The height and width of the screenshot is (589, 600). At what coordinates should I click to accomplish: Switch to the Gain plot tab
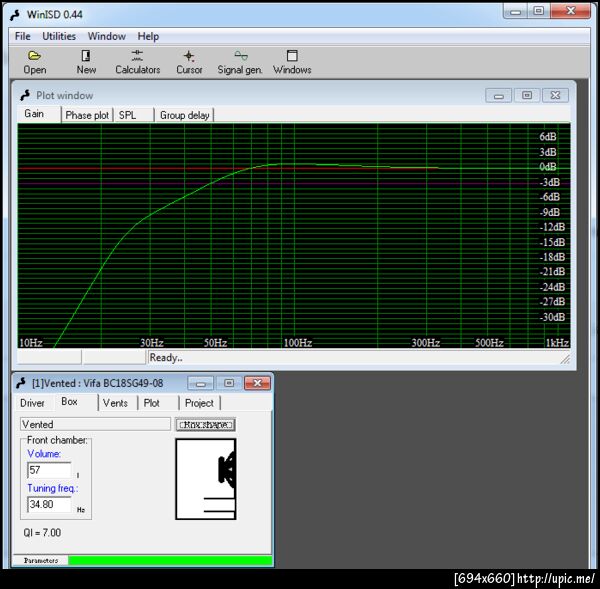(x=39, y=114)
